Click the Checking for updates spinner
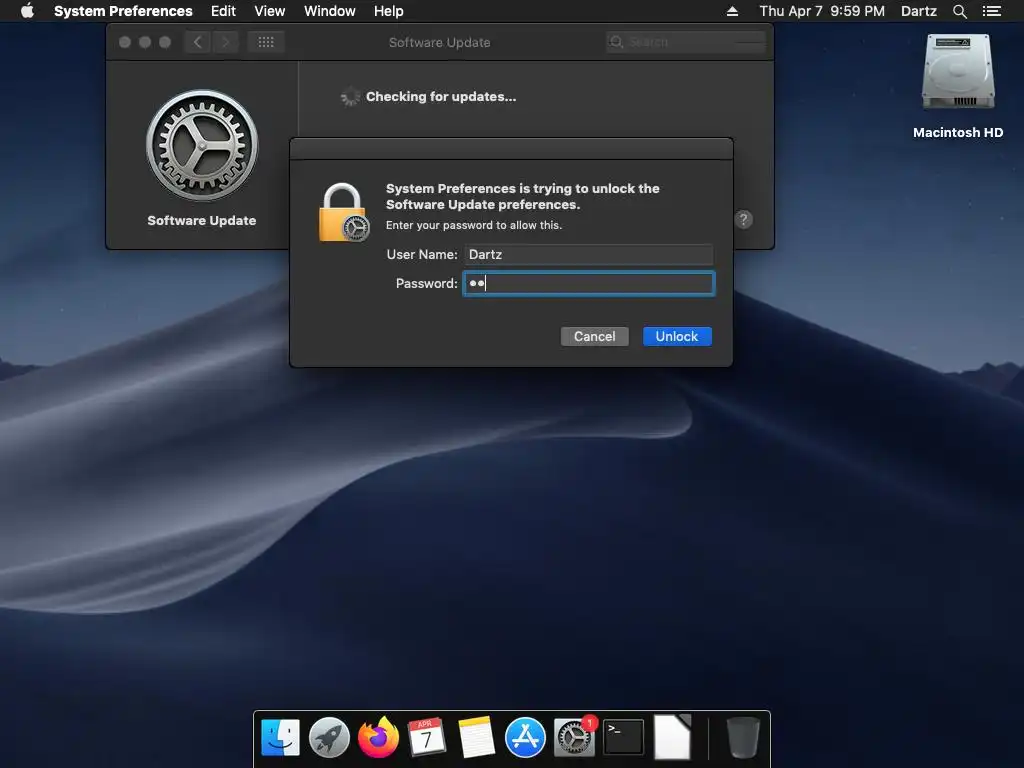The height and width of the screenshot is (768, 1024). [350, 97]
